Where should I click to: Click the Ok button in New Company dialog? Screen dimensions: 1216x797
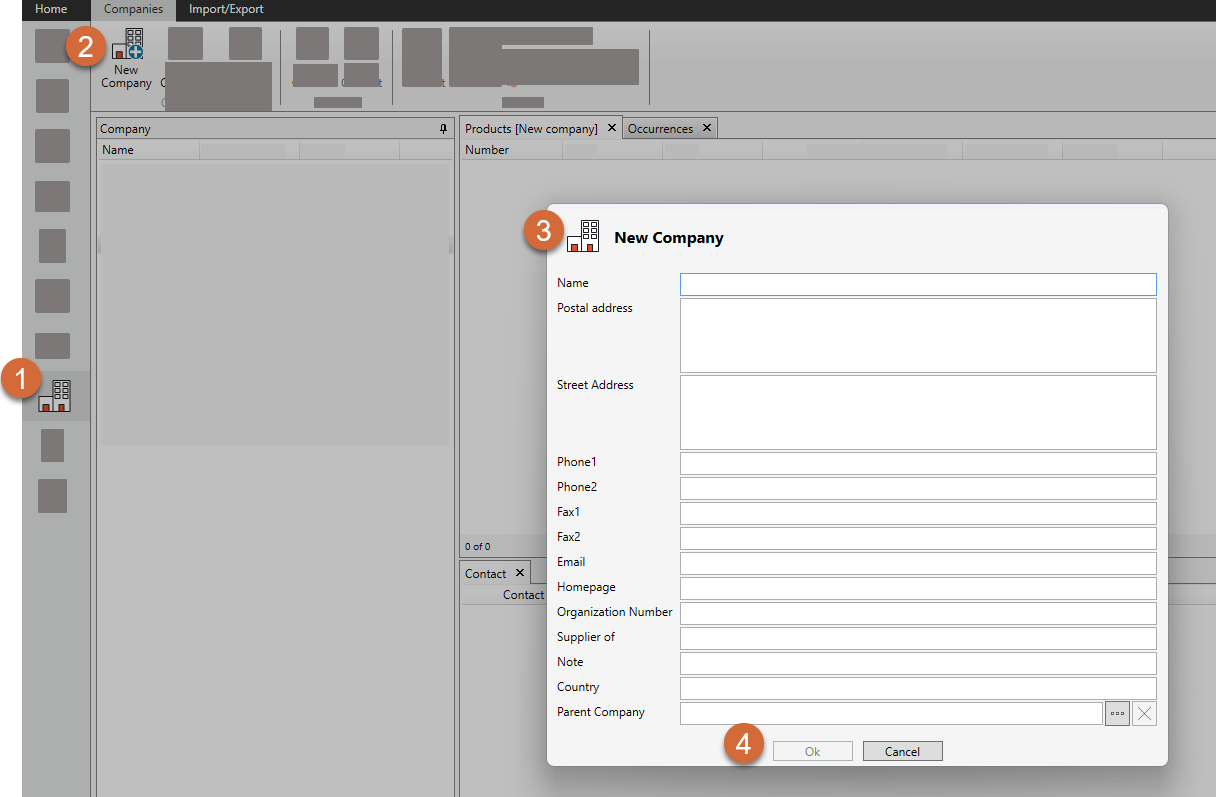[x=812, y=751]
